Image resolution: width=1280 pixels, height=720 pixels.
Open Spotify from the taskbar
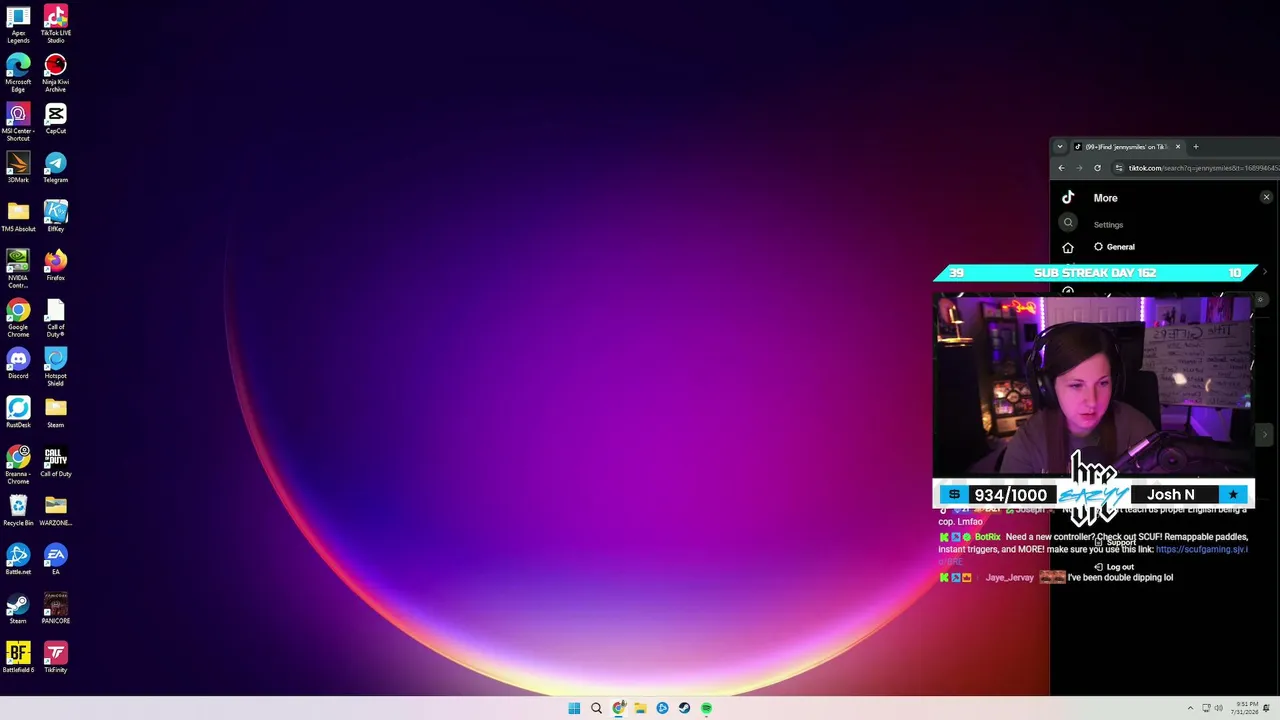point(706,708)
